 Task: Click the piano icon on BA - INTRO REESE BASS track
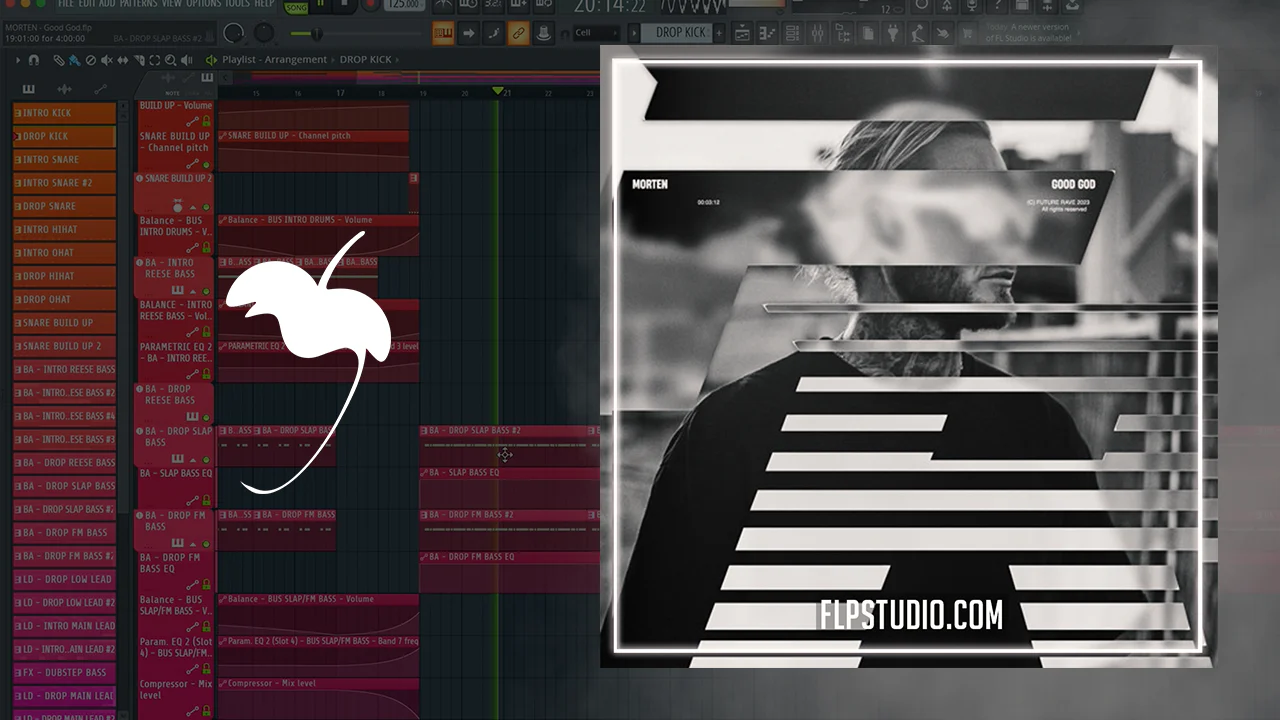pyautogui.click(x=178, y=291)
